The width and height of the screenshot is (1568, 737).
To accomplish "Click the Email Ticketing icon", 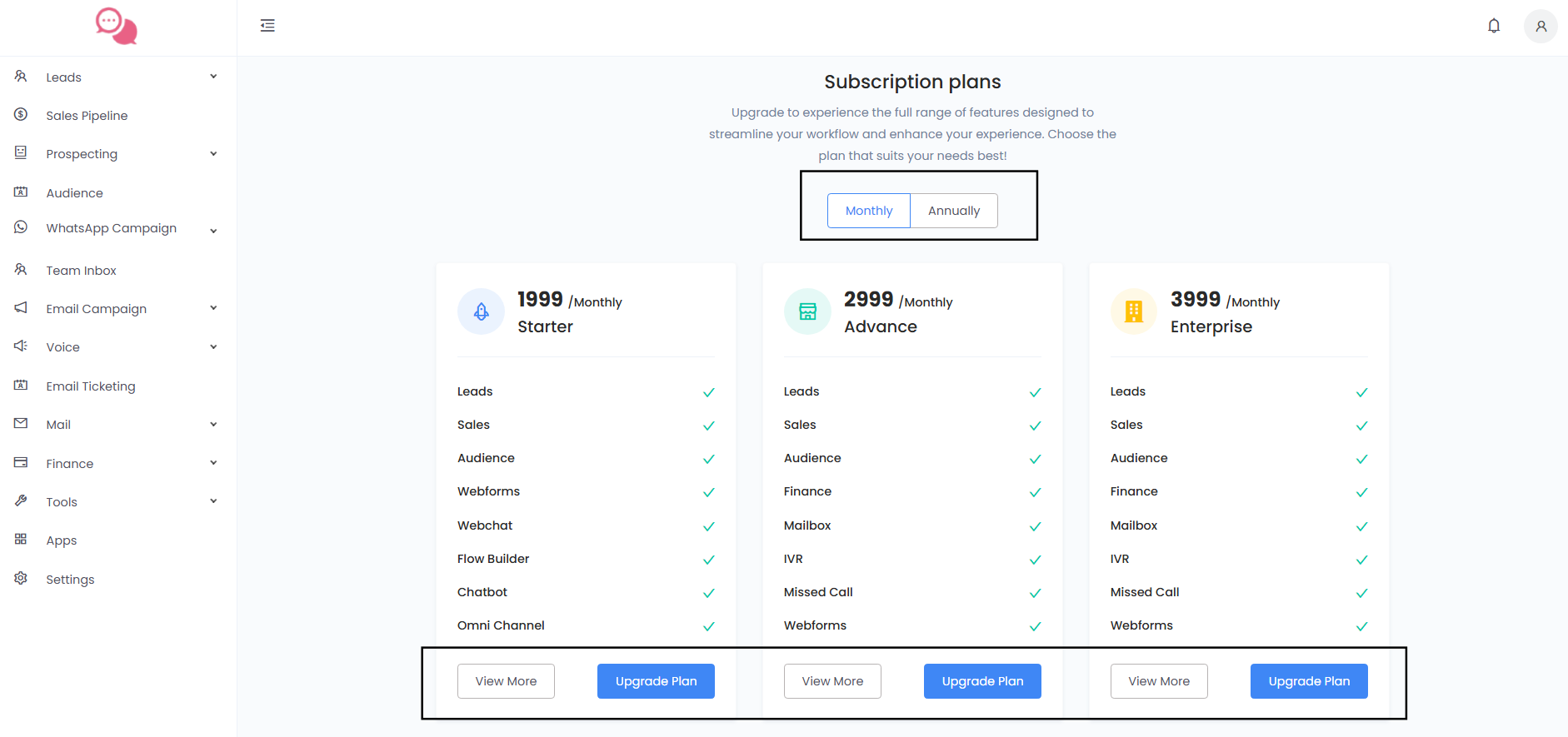I will tap(21, 385).
